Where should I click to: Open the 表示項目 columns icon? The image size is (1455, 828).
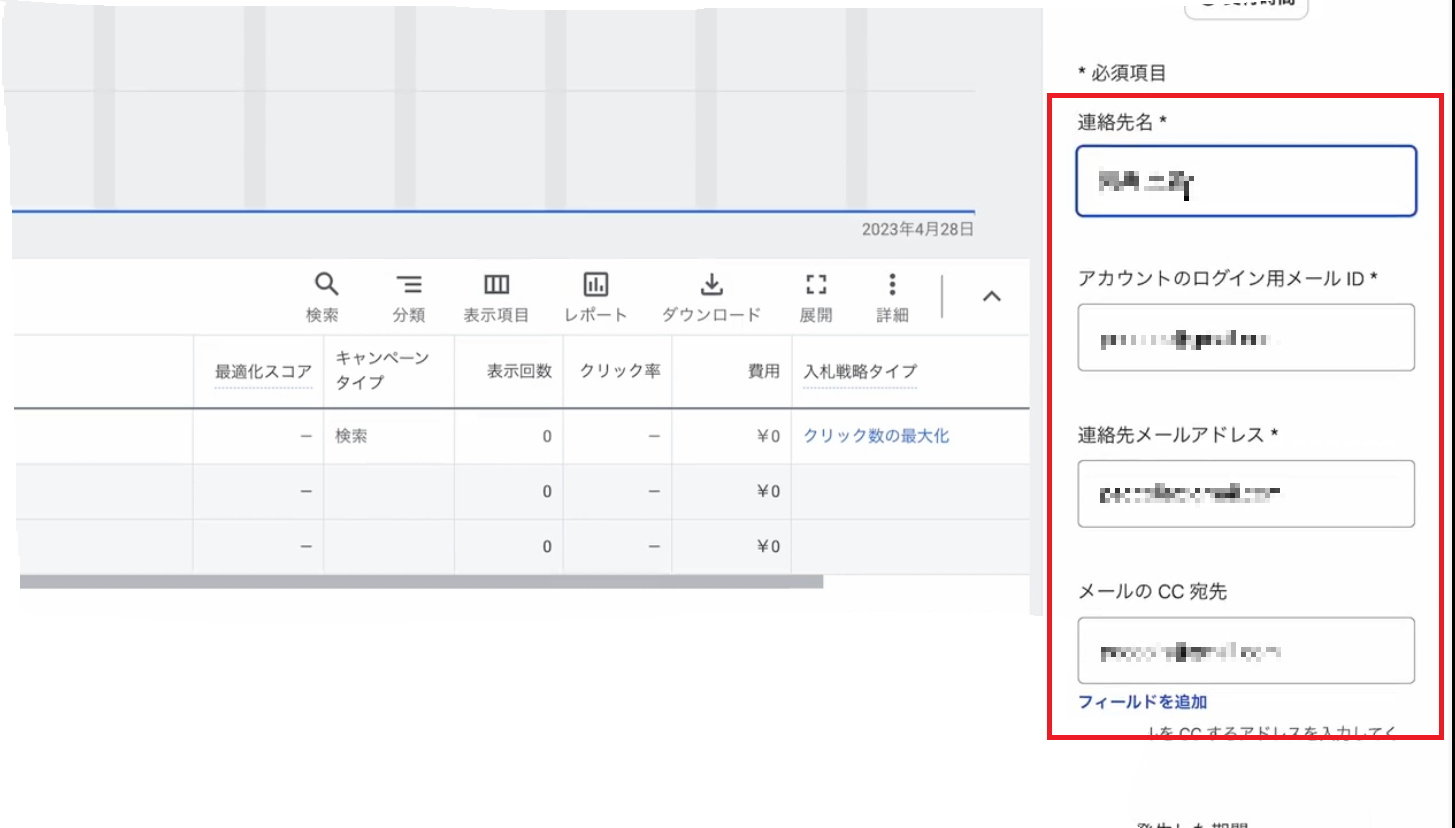click(x=496, y=285)
